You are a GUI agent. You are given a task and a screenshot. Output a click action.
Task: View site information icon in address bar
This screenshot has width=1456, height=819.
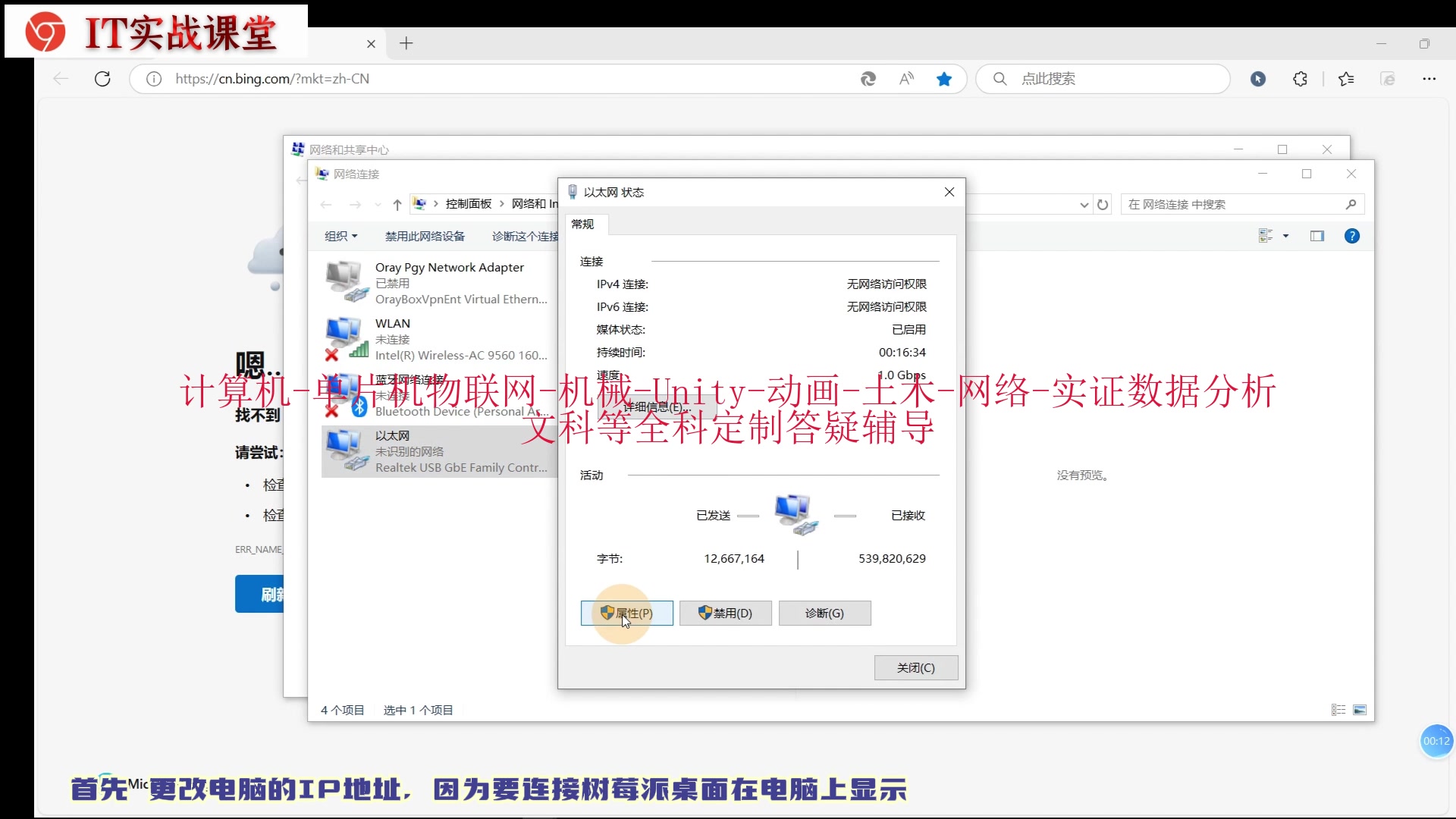[154, 79]
